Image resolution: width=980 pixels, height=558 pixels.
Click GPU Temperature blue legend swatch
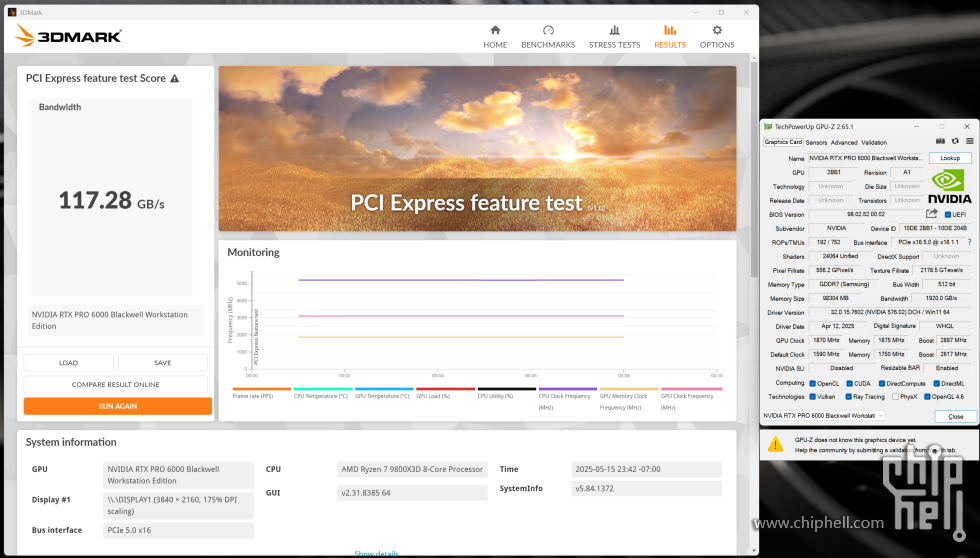tap(384, 389)
